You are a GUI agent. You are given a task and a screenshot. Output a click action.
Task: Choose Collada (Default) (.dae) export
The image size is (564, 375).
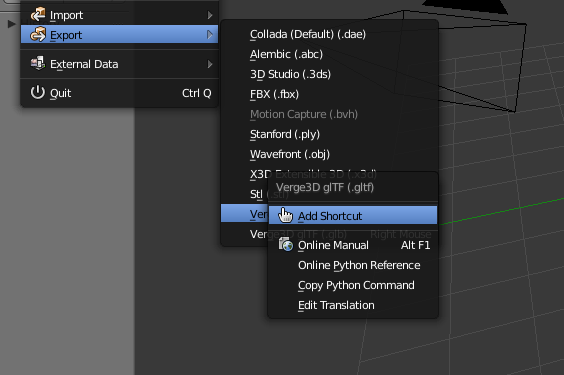(329, 34)
